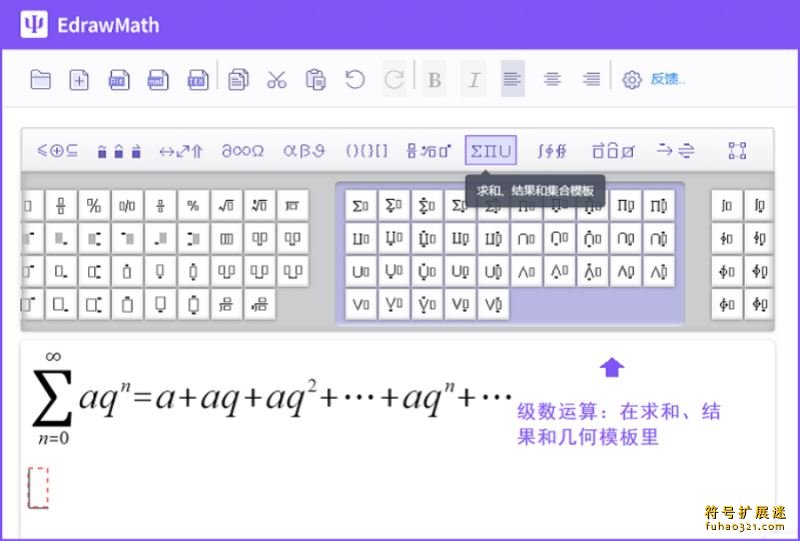Insert product Π with subscript limit only
Viewport: 800px width, 541px height.
coord(626,206)
